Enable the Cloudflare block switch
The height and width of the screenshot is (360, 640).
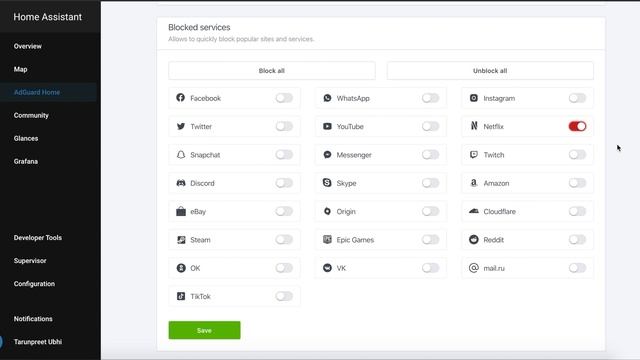(577, 211)
